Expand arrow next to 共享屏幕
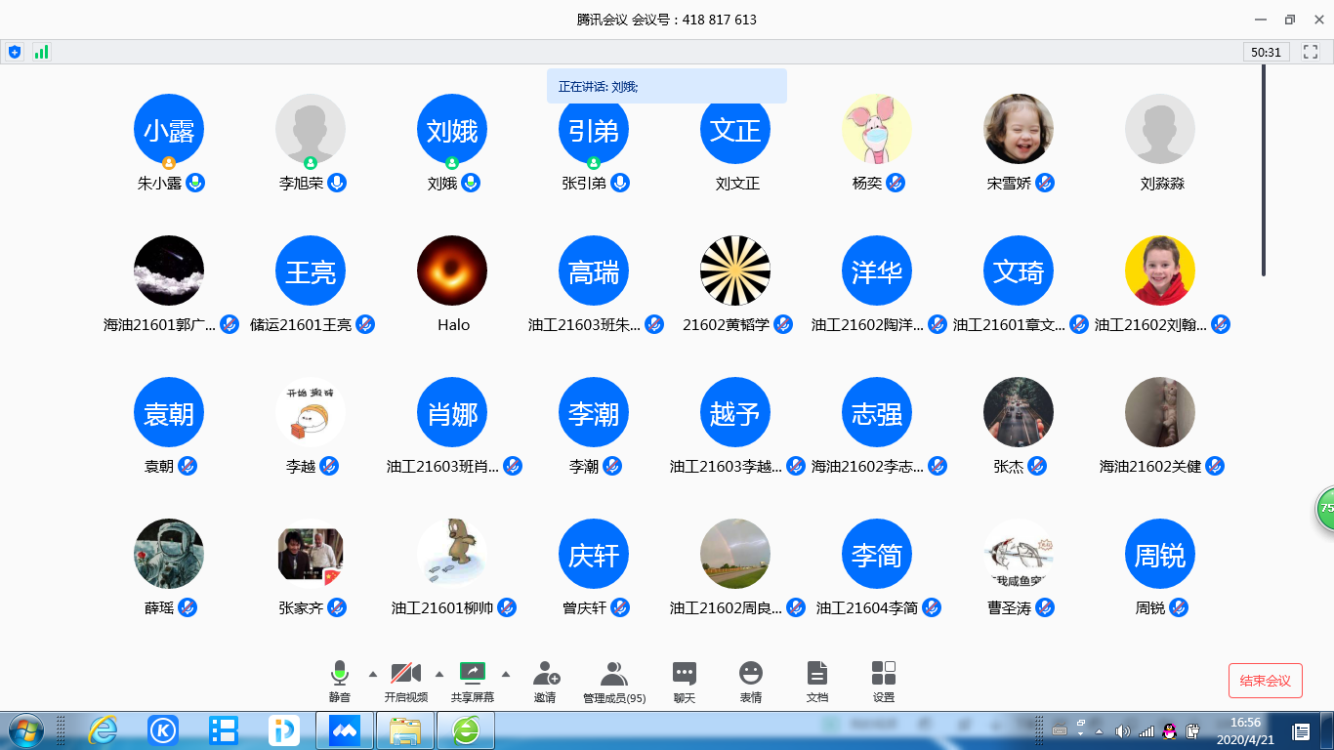The image size is (1334, 750). [506, 674]
